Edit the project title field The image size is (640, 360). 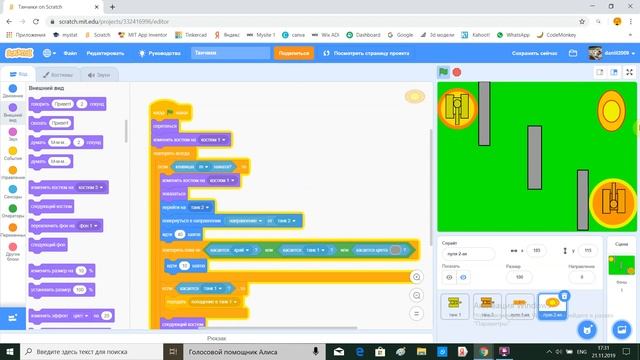coord(230,53)
